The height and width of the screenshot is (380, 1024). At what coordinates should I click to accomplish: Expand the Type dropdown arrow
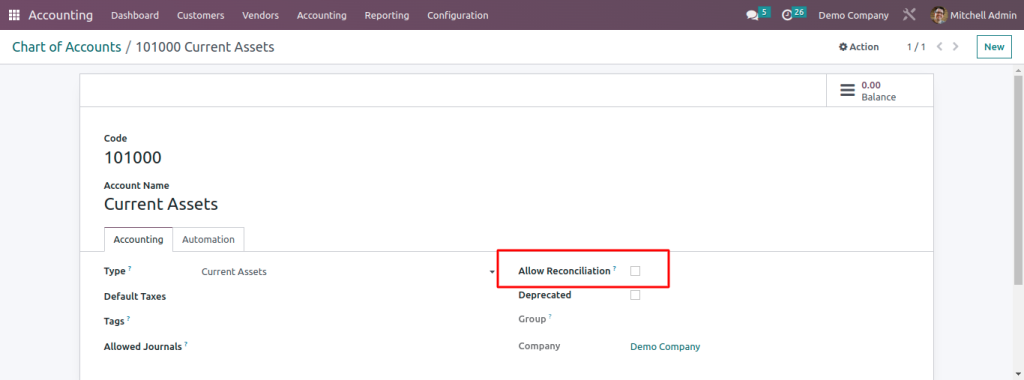pos(492,272)
